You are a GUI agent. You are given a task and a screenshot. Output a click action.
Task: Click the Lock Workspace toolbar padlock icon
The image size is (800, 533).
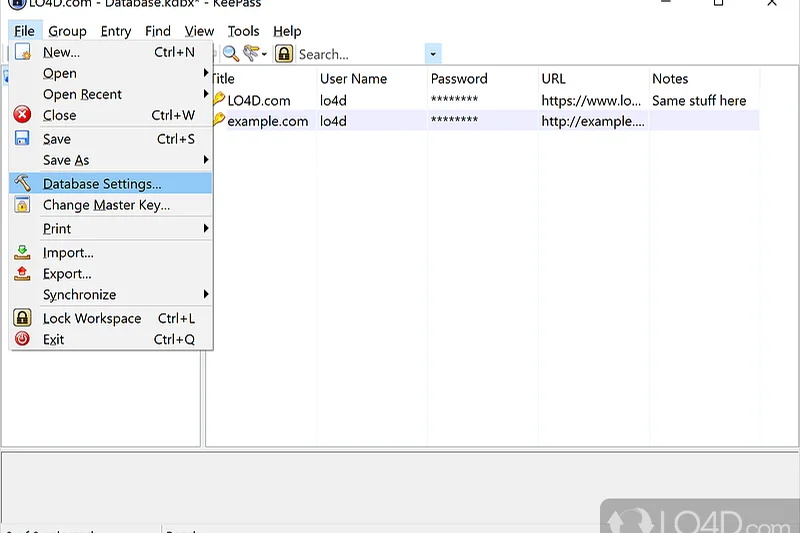[284, 54]
